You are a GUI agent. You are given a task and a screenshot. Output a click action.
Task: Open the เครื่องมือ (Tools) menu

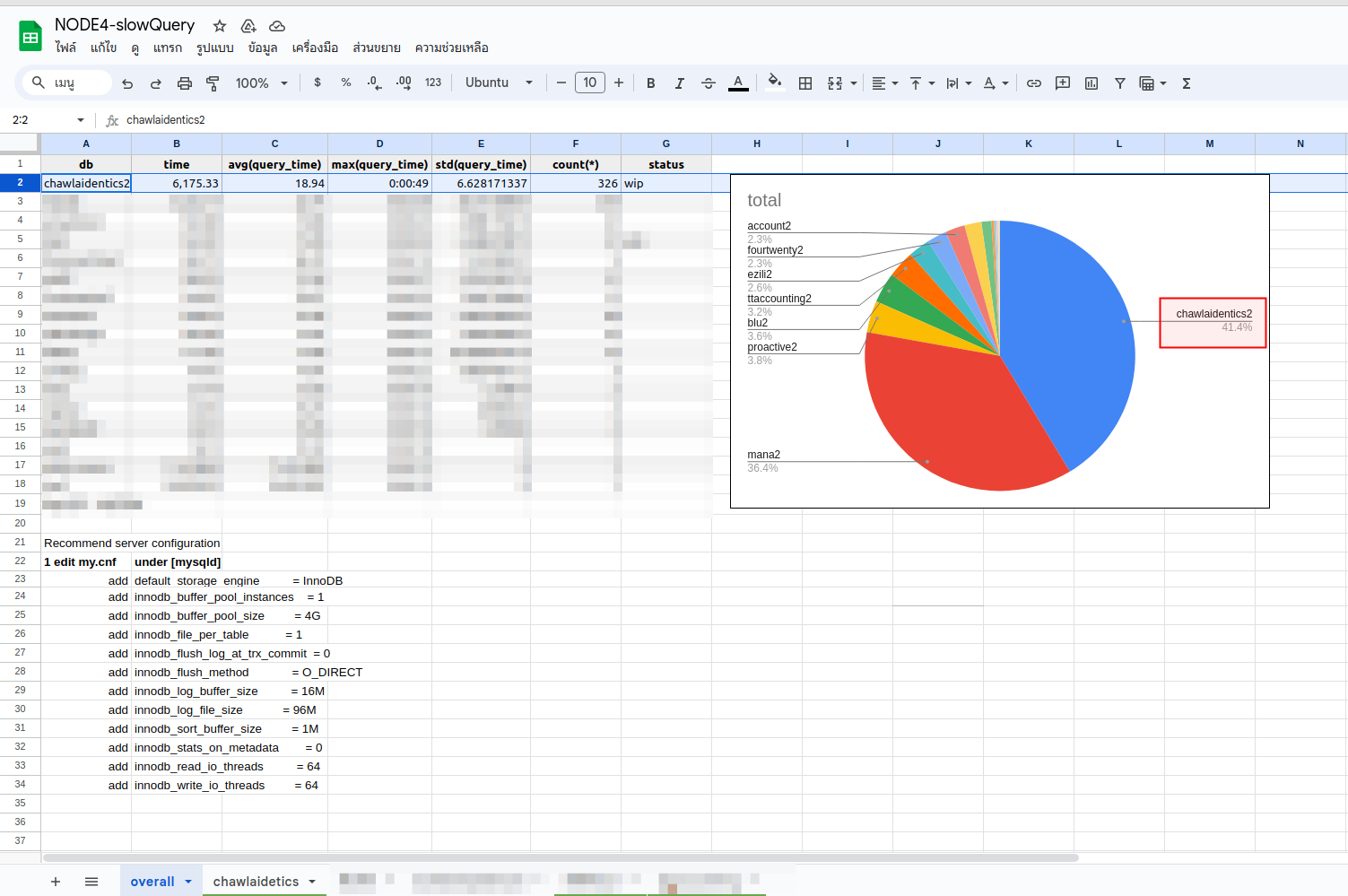tap(315, 48)
